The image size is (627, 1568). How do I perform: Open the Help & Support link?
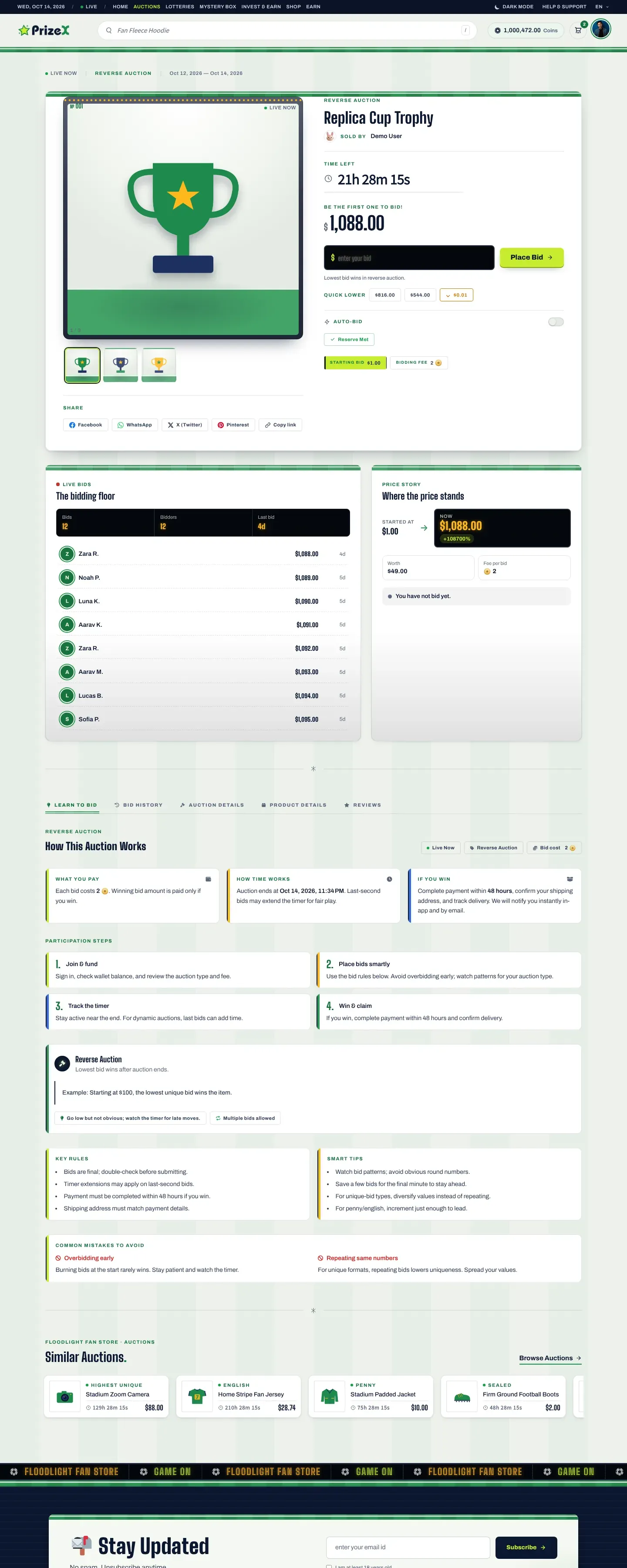tap(564, 7)
